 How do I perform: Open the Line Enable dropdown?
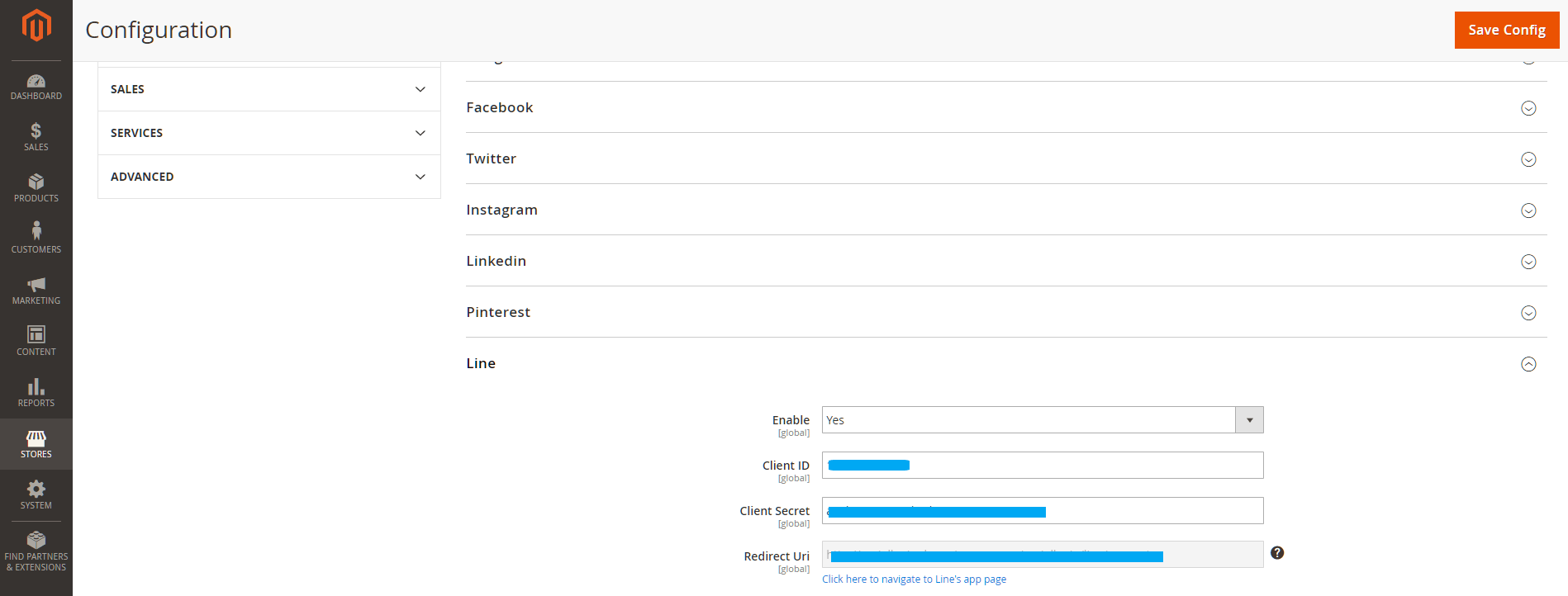point(1043,420)
